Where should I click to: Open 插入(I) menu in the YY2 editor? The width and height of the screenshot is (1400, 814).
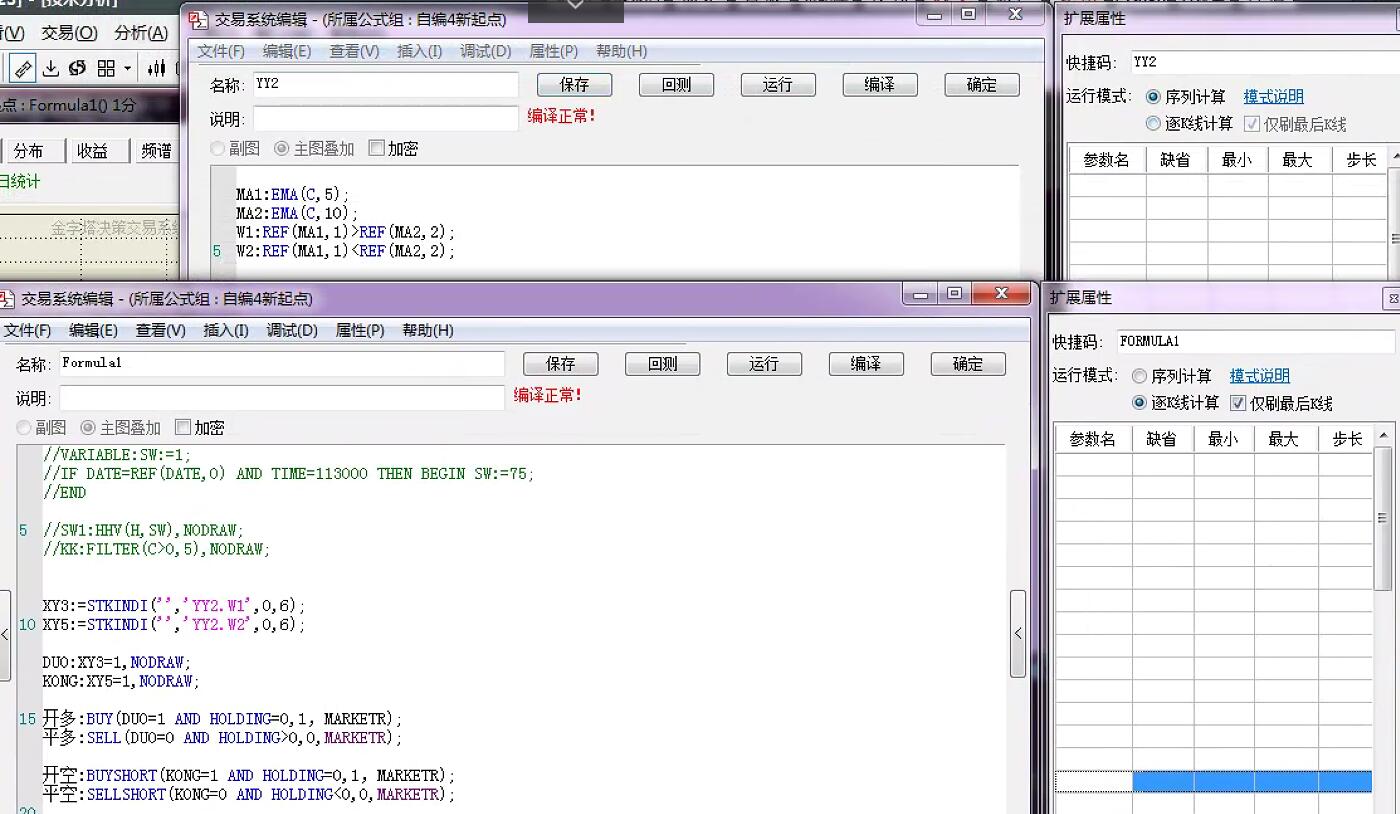(x=419, y=51)
